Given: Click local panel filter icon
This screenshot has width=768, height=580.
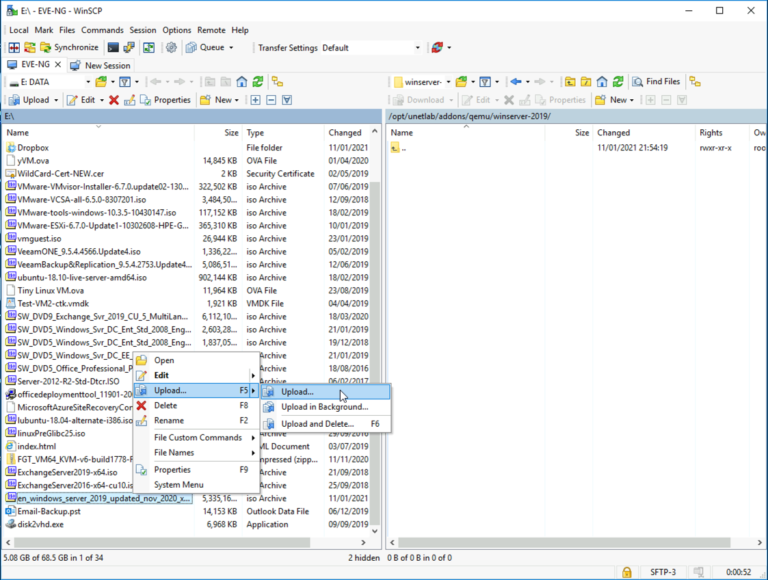Looking at the screenshot, I should pyautogui.click(x=125, y=82).
